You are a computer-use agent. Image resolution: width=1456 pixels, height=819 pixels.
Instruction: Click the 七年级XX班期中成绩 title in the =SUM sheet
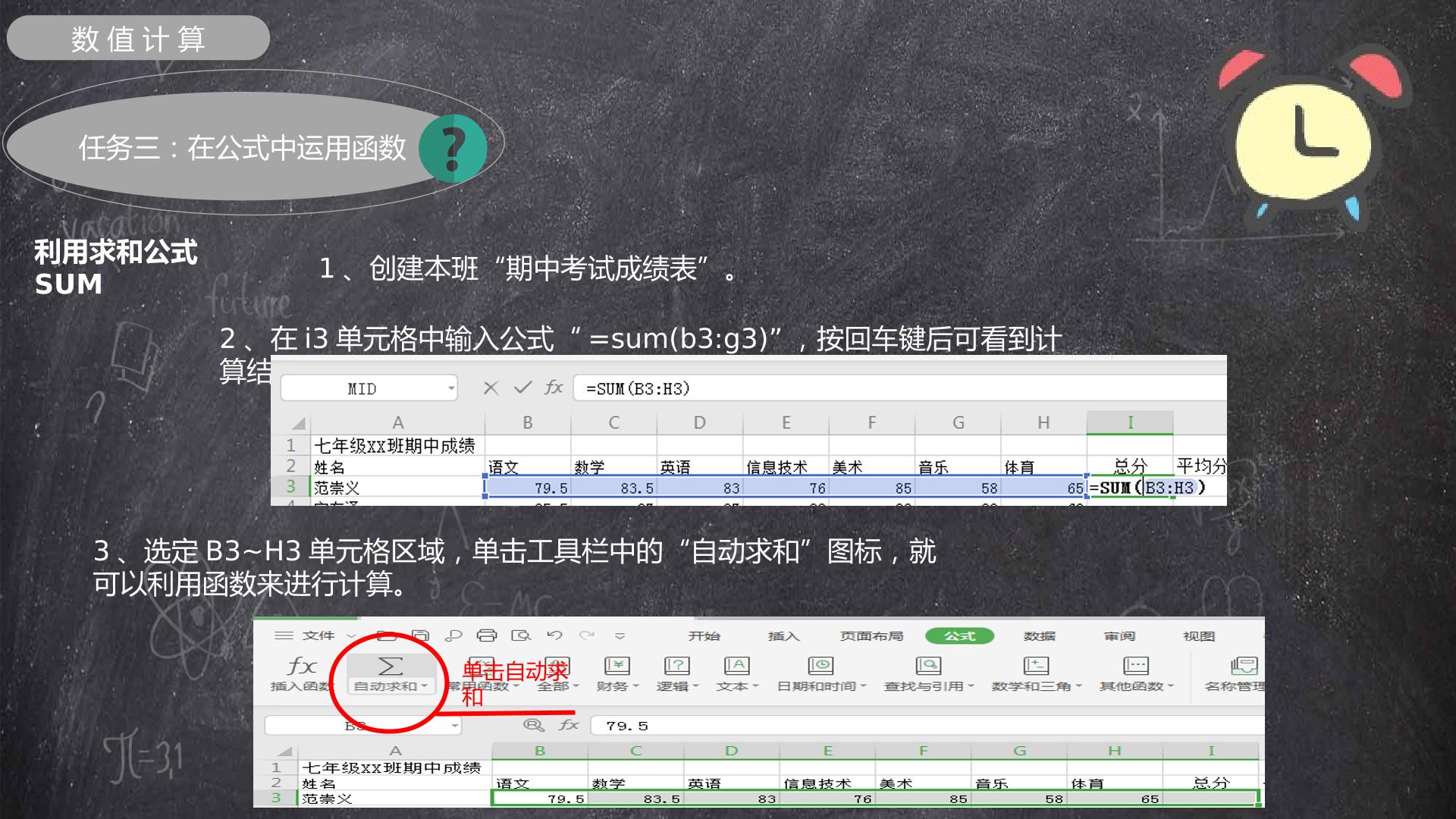(398, 445)
